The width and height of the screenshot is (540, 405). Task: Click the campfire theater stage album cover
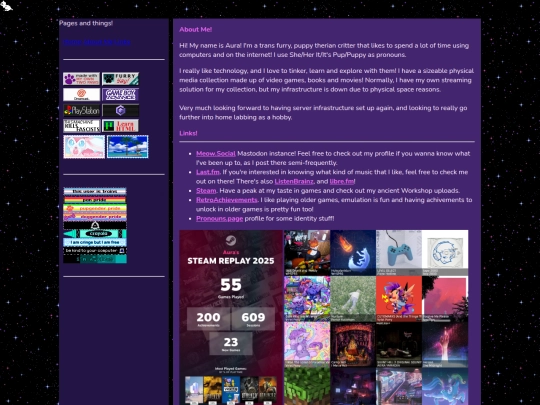point(353,345)
